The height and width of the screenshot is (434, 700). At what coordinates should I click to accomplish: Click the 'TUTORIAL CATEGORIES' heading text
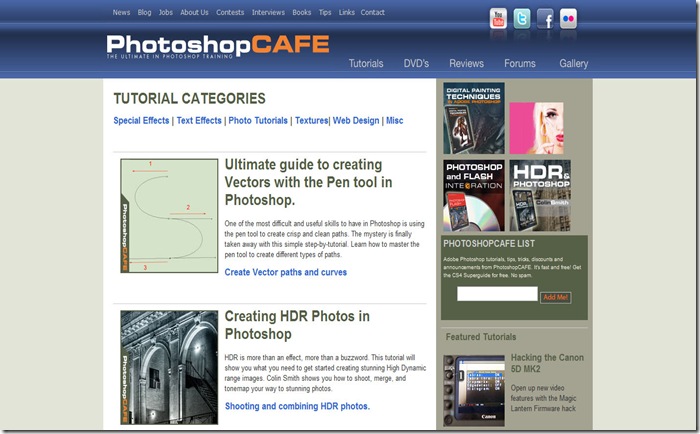coord(189,98)
